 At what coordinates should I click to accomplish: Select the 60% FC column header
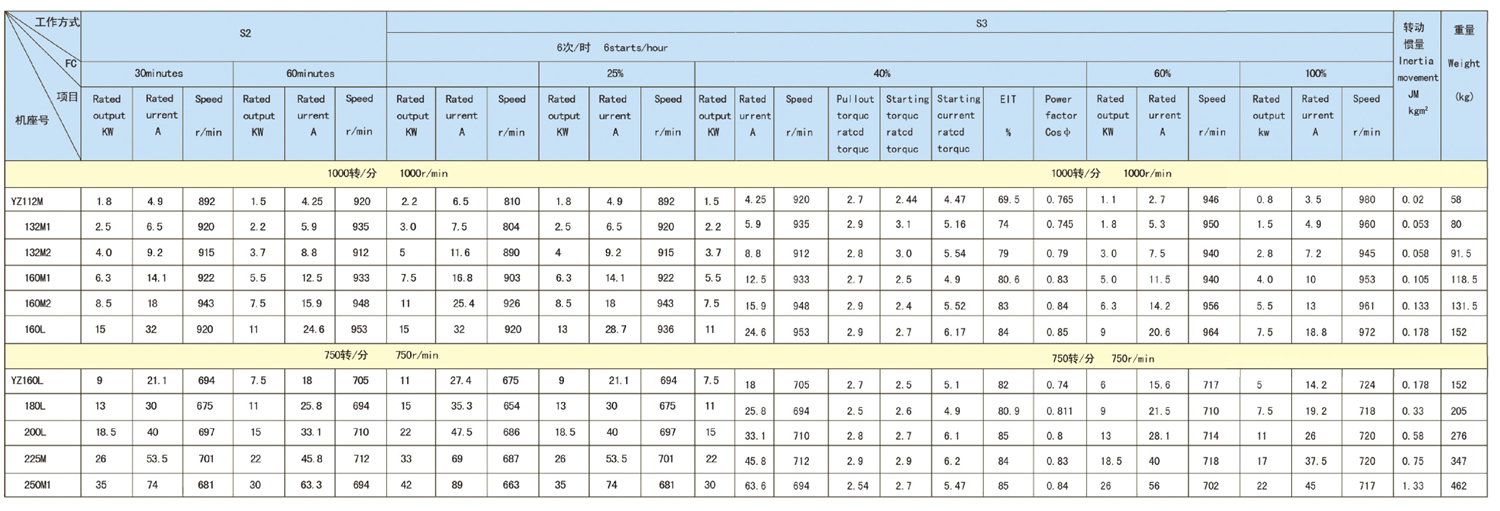pos(1161,73)
